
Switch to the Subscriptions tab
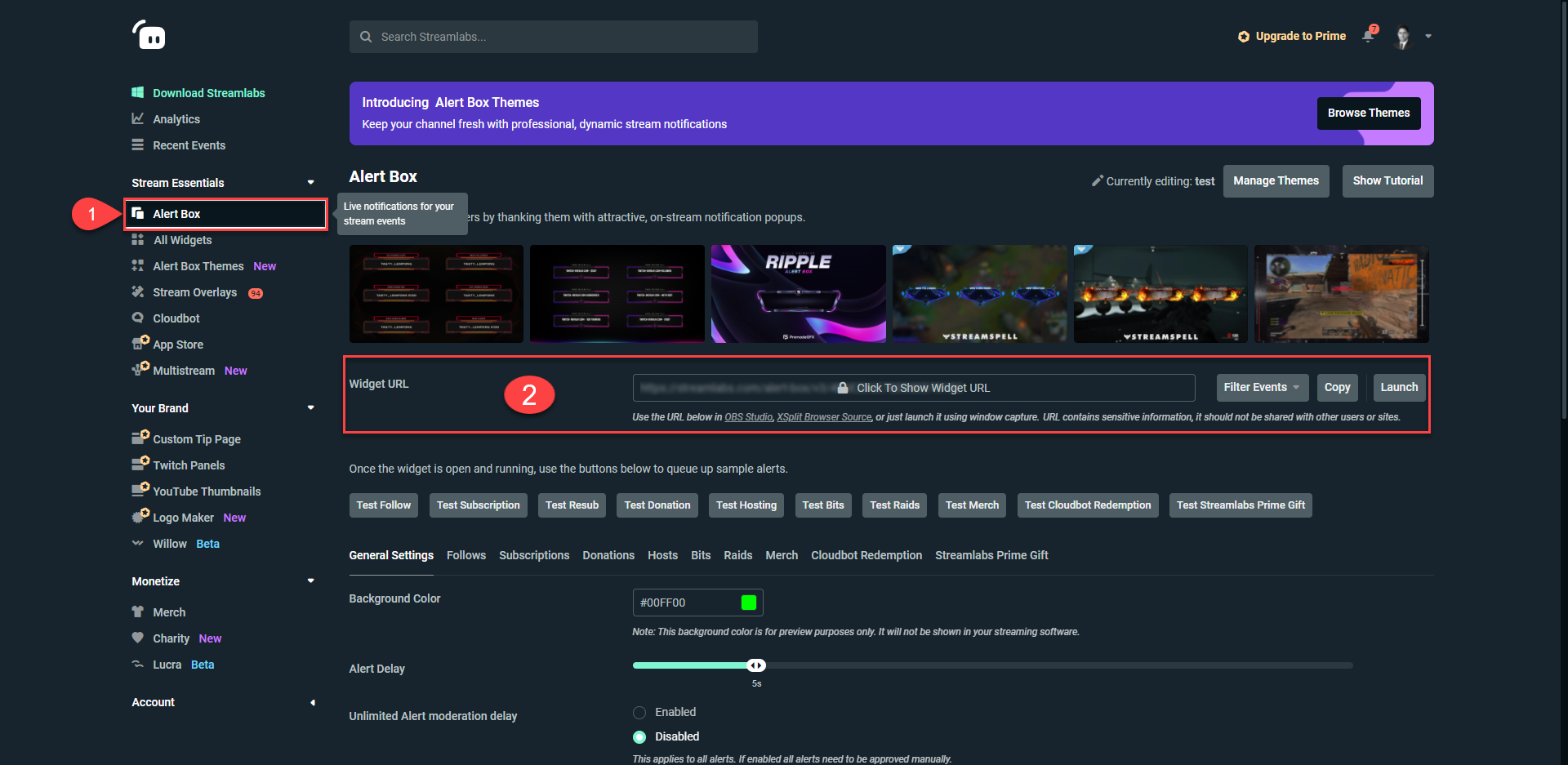tap(534, 555)
